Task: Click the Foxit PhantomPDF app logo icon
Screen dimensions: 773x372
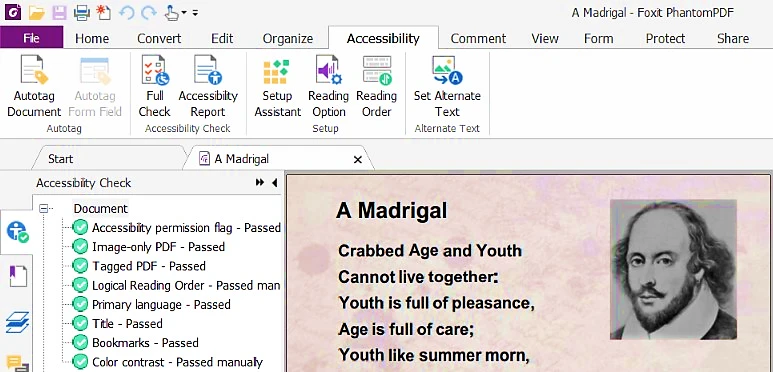Action: click(x=12, y=12)
